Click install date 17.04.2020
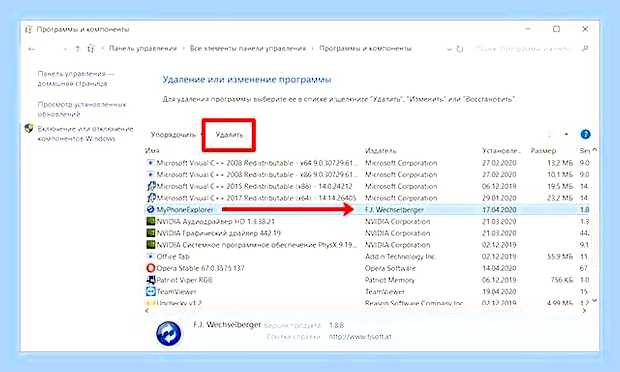 click(499, 210)
